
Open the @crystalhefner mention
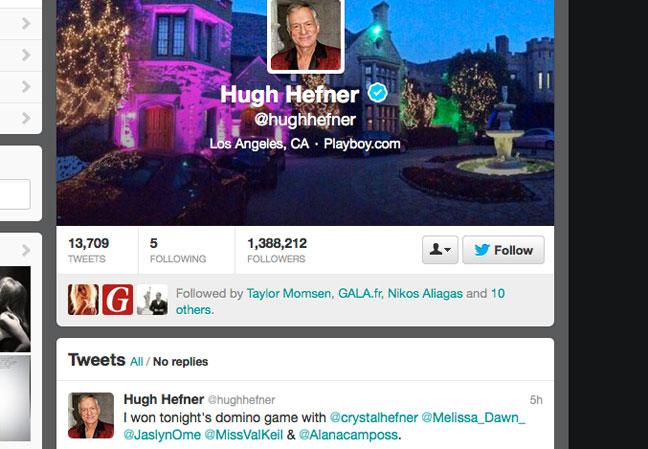coord(374,418)
